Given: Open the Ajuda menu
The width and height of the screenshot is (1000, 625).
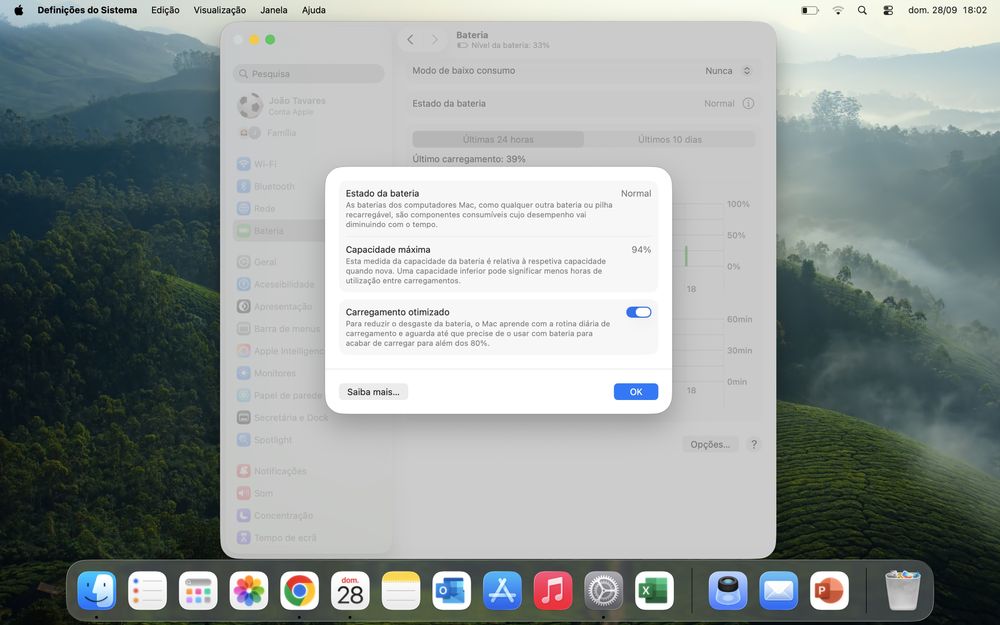Looking at the screenshot, I should (x=313, y=10).
